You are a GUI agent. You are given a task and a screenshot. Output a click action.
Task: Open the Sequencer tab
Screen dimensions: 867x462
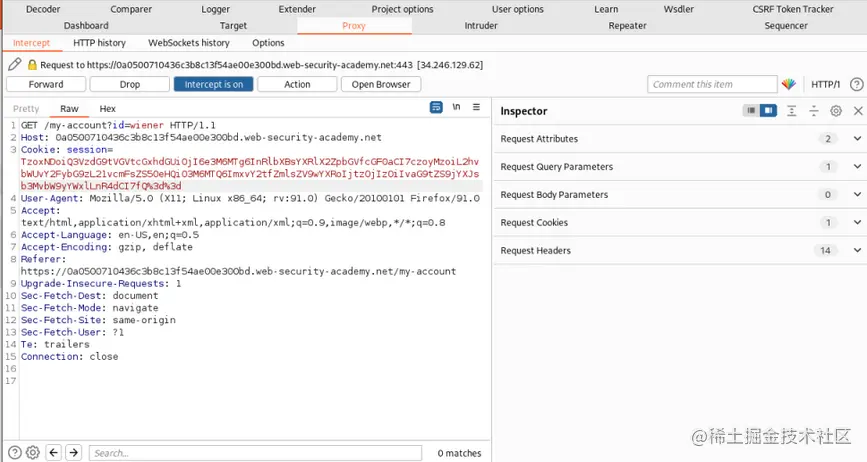(786, 25)
